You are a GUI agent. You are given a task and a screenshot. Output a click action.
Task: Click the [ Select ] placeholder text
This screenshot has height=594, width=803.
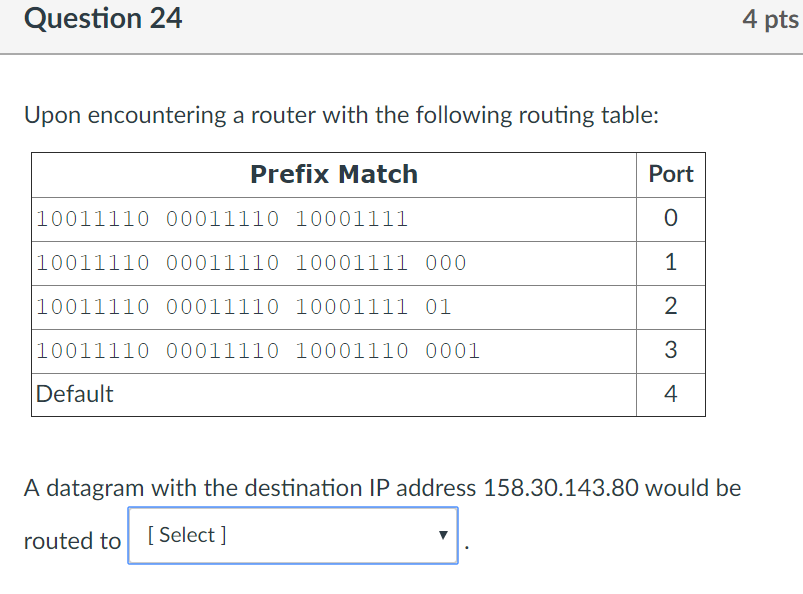pyautogui.click(x=187, y=535)
